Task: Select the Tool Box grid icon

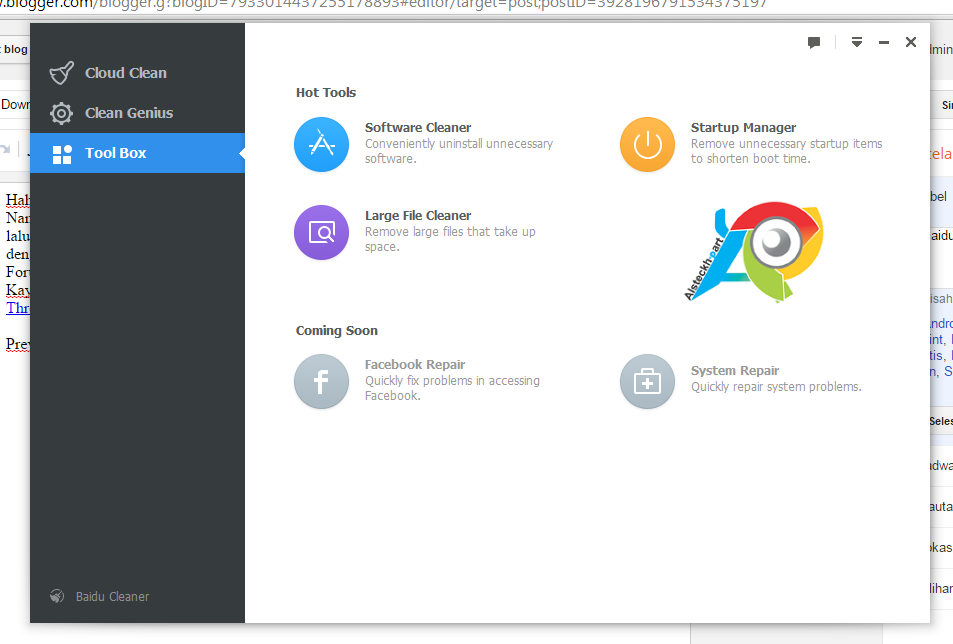Action: click(62, 154)
